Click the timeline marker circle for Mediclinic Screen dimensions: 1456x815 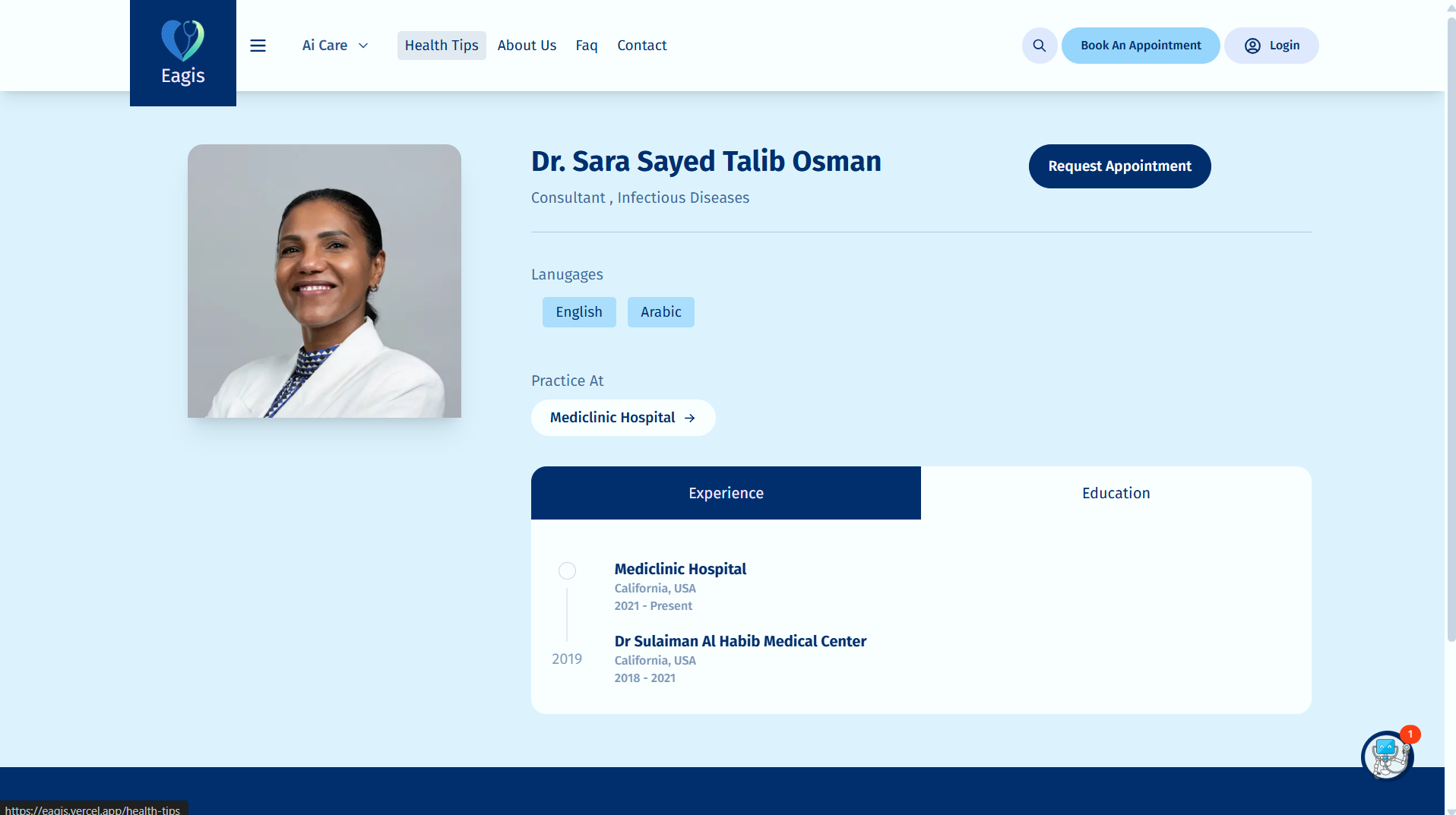(x=567, y=571)
